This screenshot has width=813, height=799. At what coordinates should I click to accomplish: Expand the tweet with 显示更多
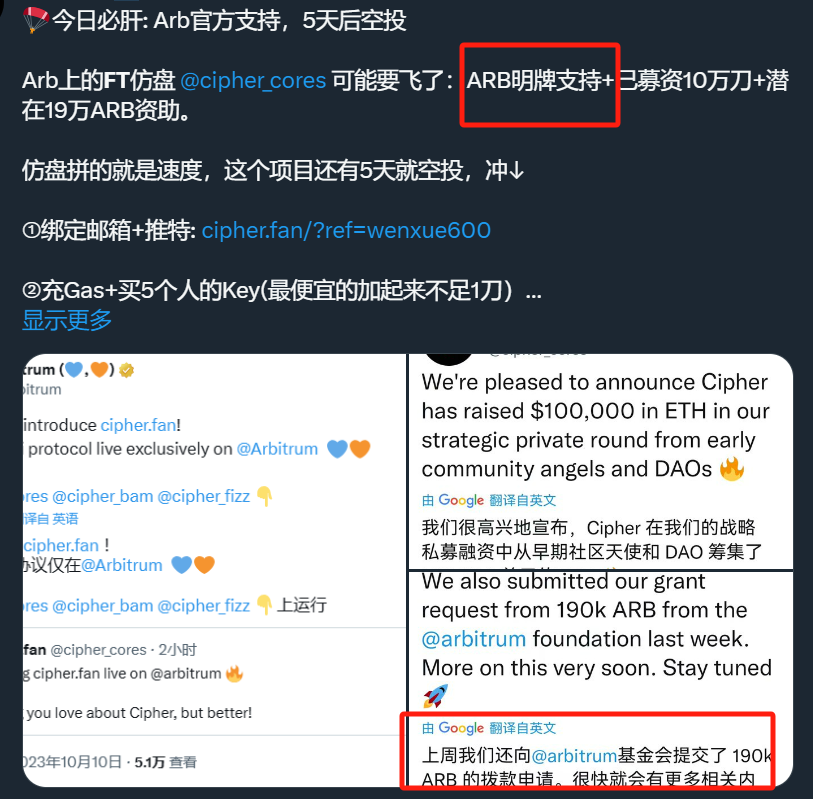(67, 320)
